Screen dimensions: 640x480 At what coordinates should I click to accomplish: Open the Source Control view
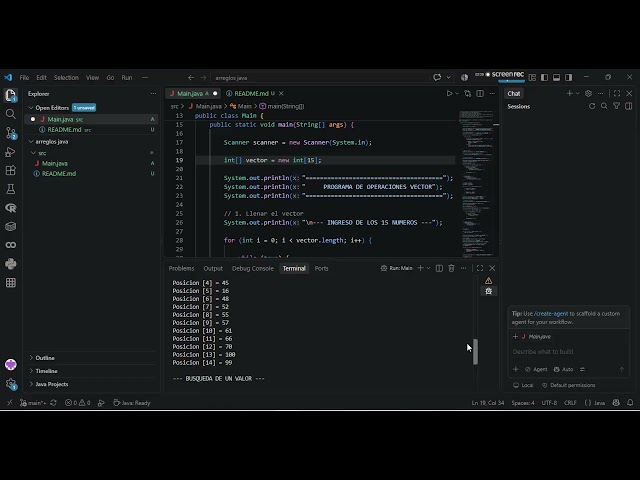11,133
